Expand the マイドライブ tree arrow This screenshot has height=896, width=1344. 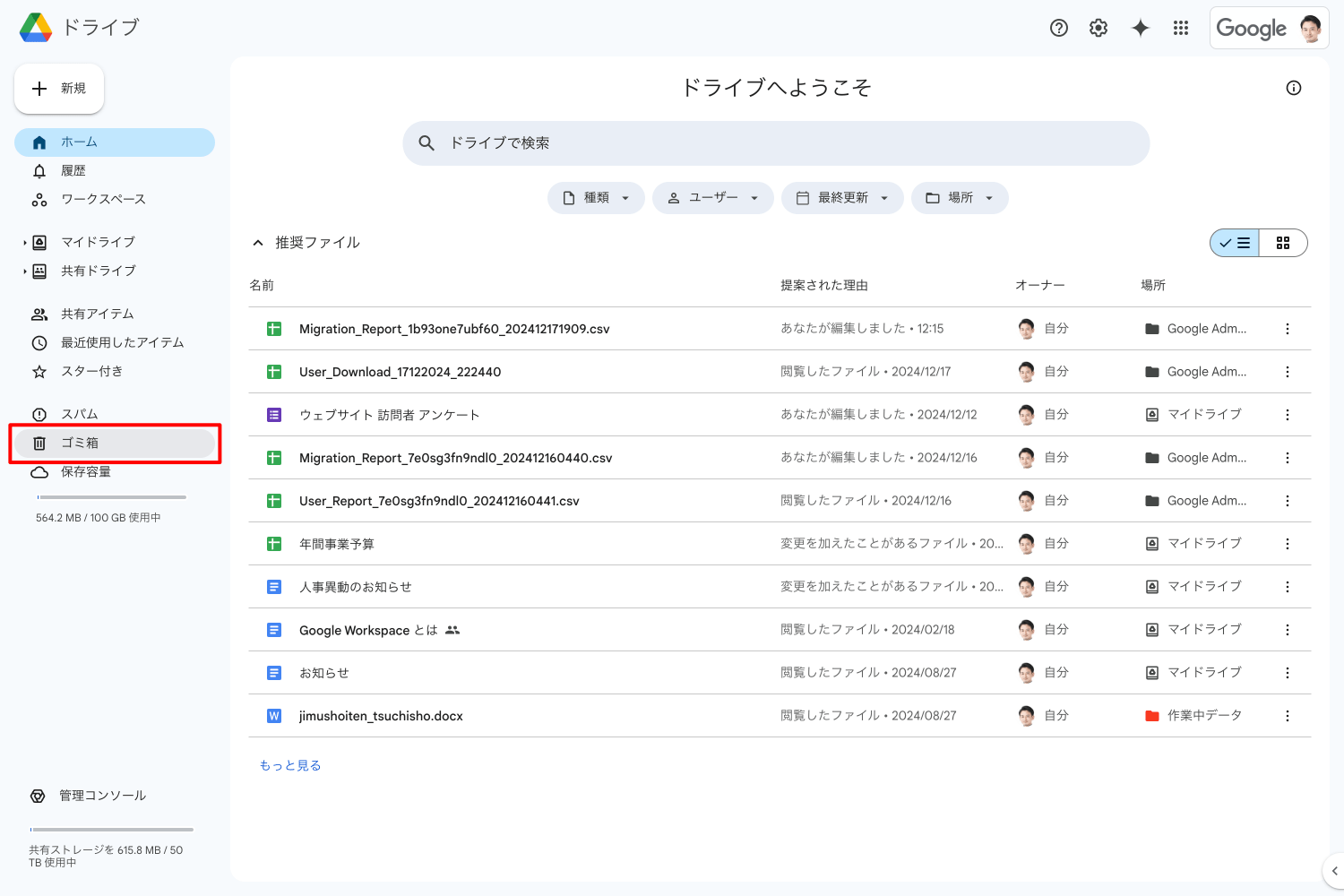(25, 243)
